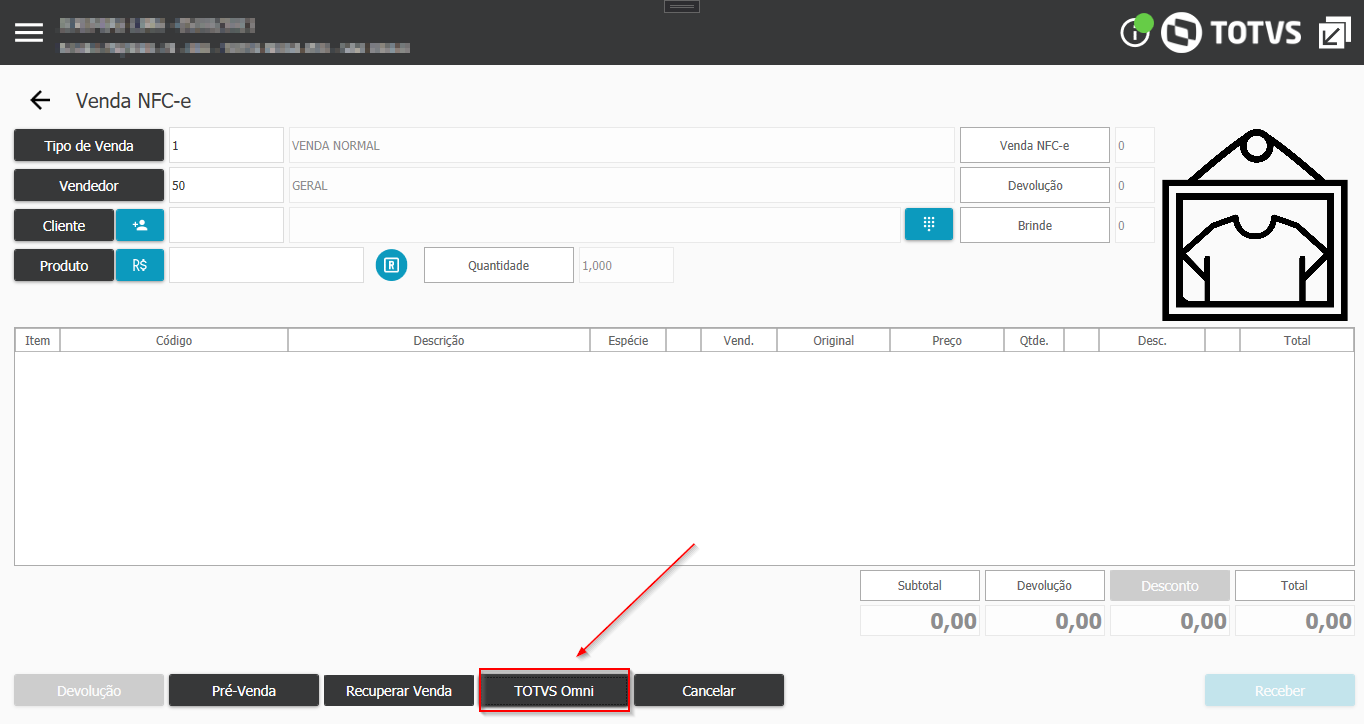This screenshot has height=724, width=1364.
Task: Focus the Cliente code input field
Action: 226,225
